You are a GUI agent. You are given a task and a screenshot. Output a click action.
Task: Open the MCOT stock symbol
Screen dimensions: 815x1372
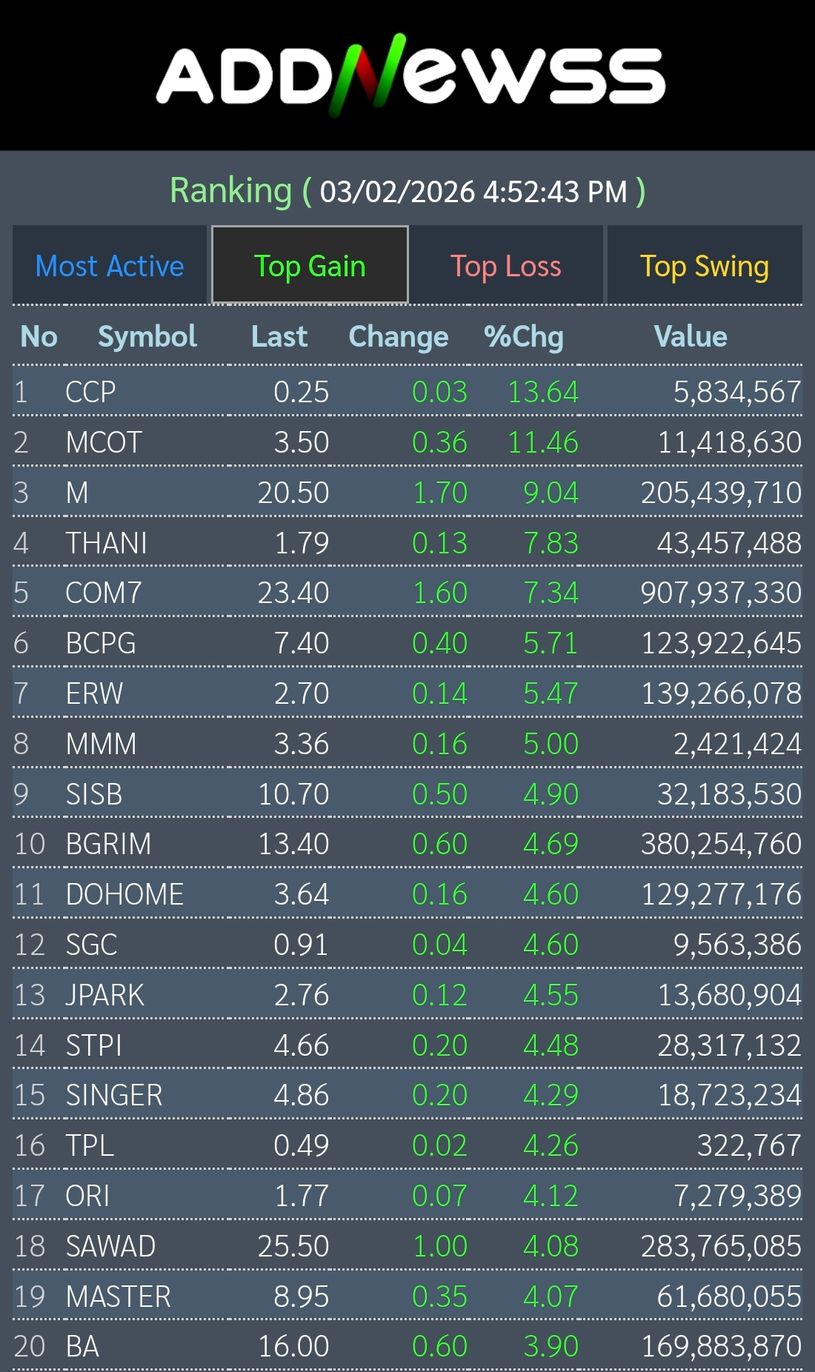104,442
